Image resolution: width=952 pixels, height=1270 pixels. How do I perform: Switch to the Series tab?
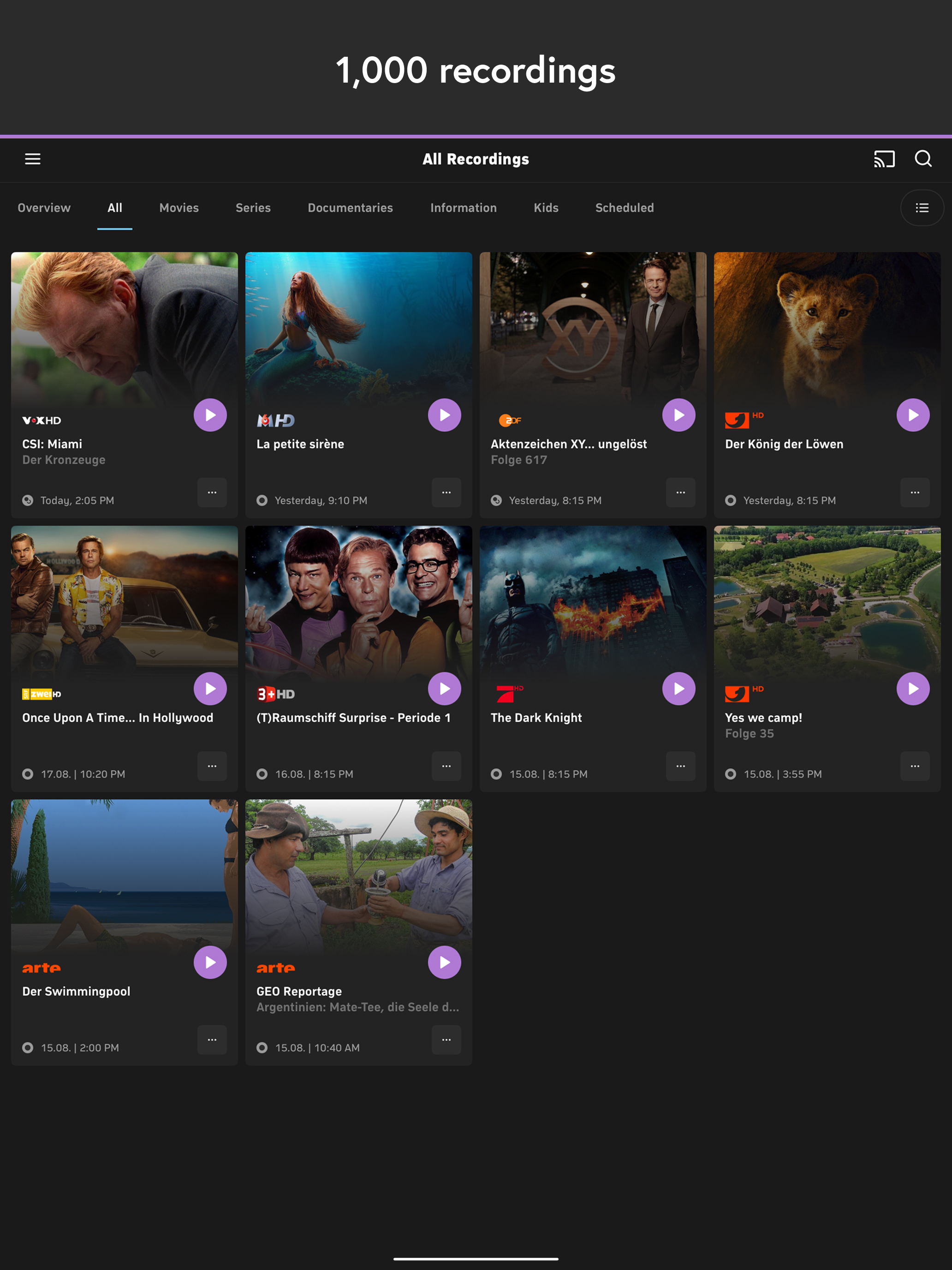[253, 208]
